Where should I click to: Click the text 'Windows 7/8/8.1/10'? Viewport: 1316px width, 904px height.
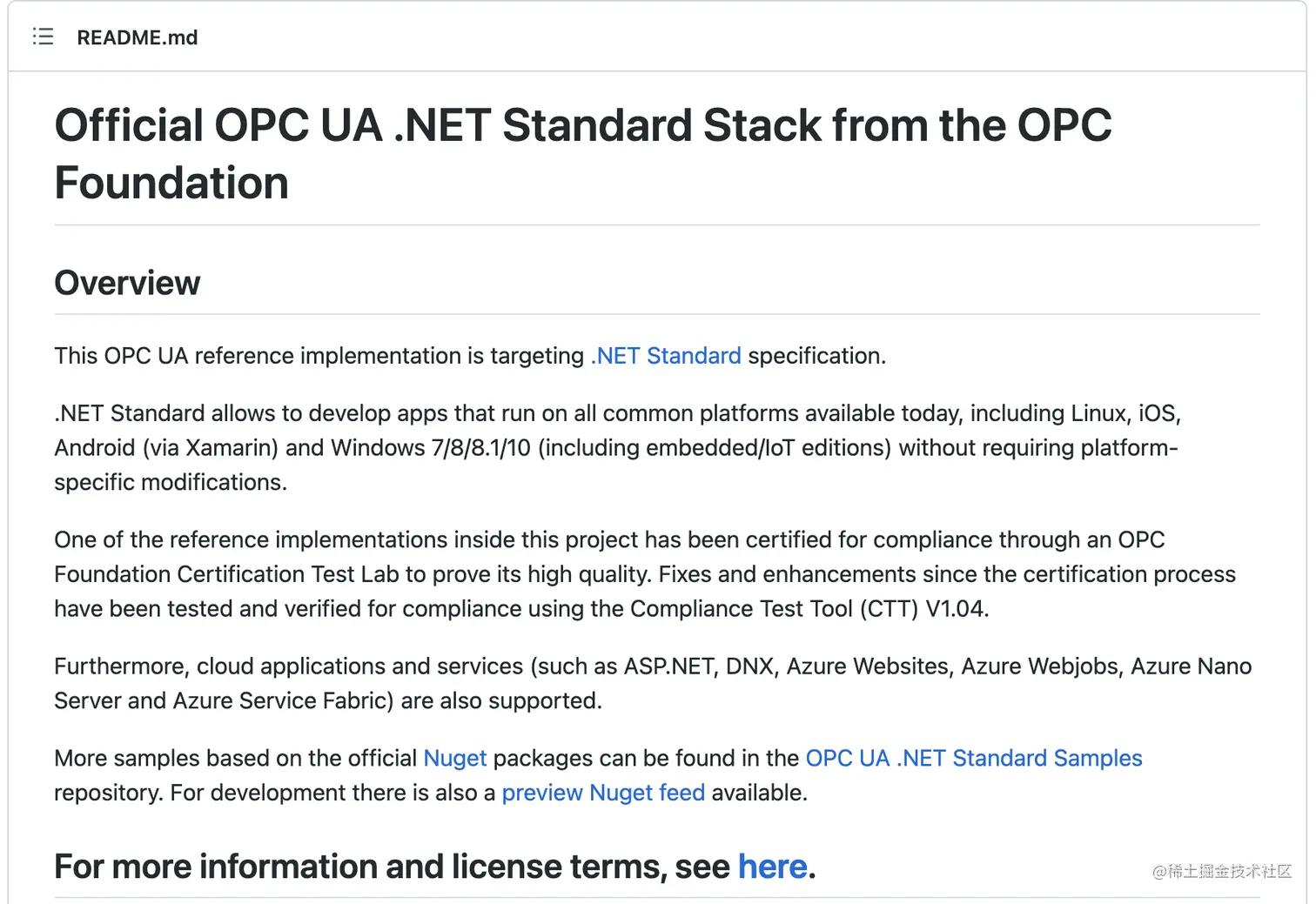click(x=431, y=447)
